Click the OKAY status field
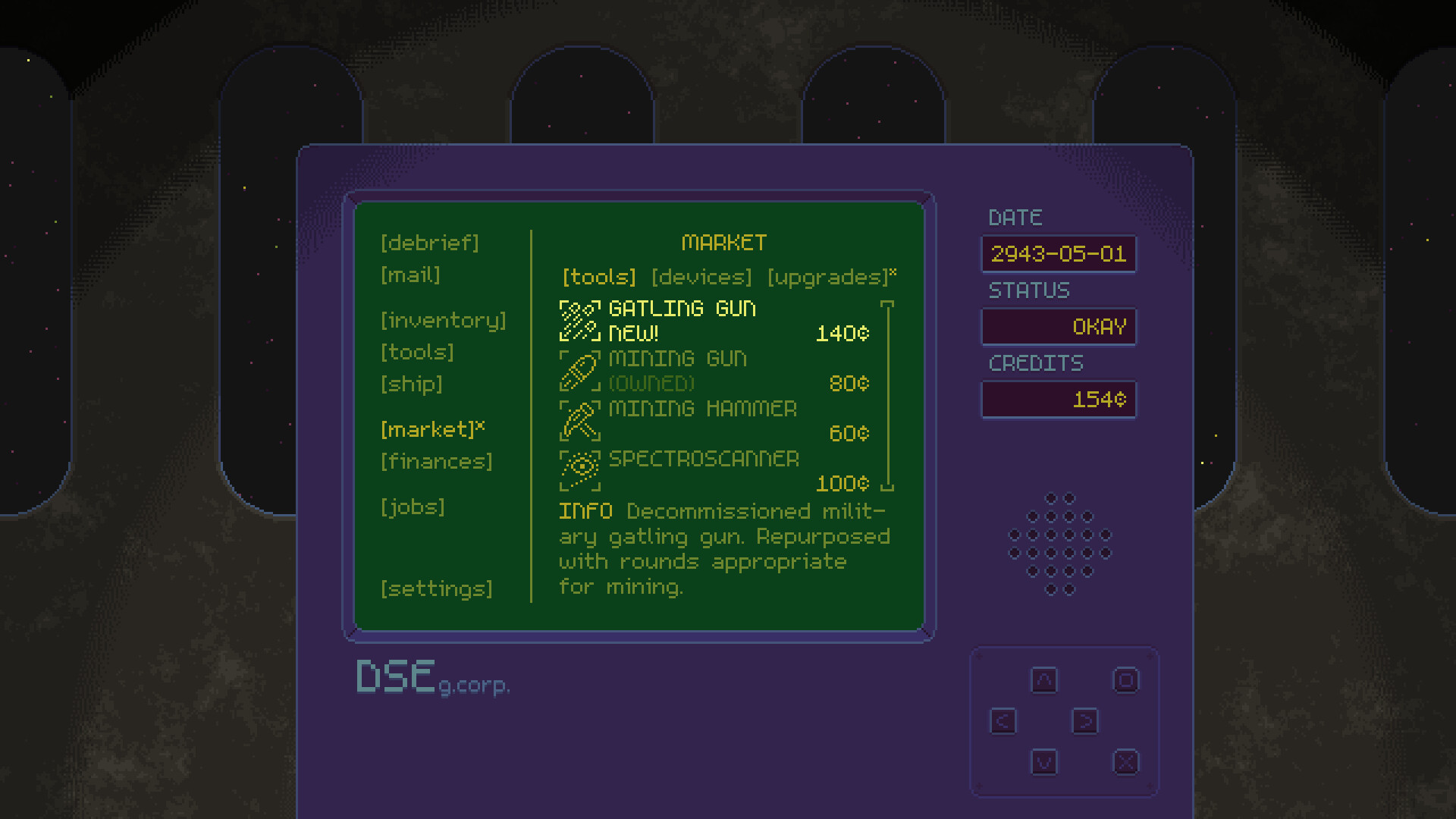1456x819 pixels. pos(1059,326)
